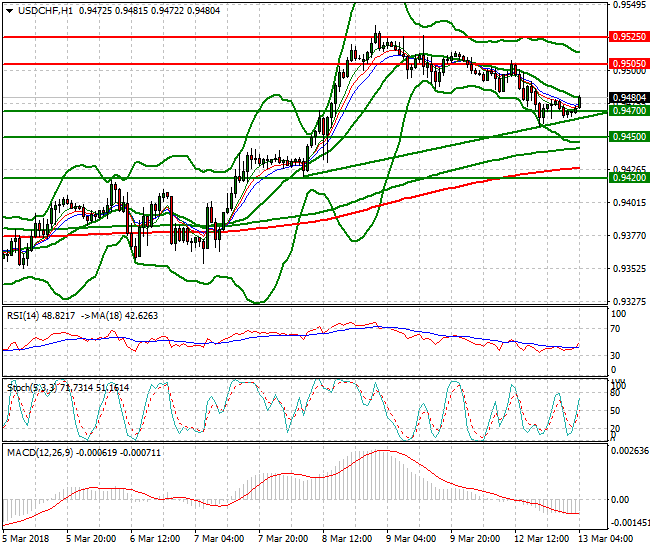Click the 0.93770 price scale value

(x=629, y=235)
